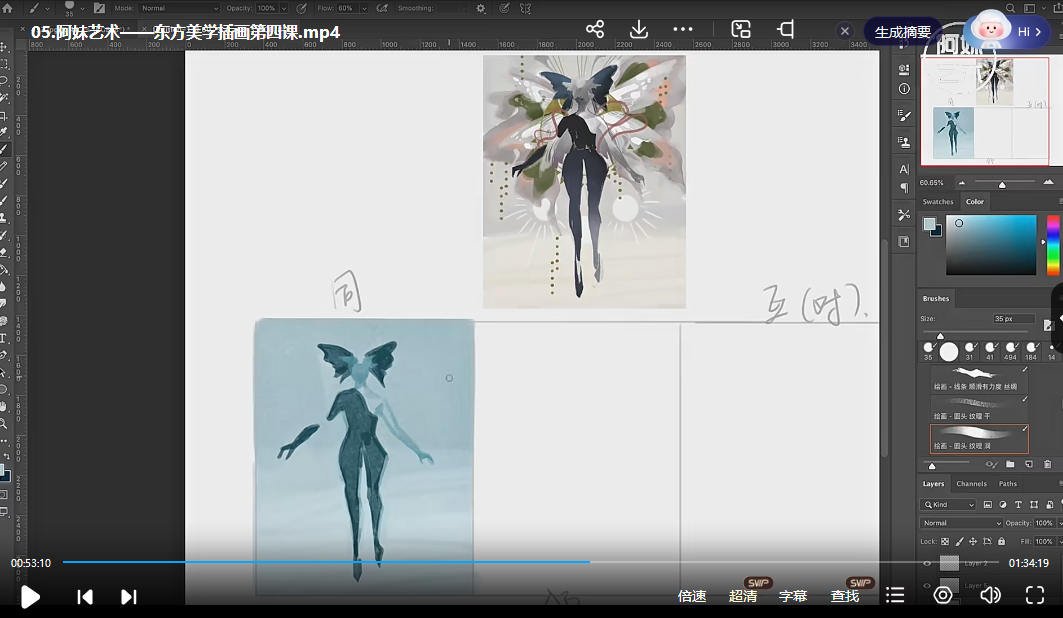1063x618 pixels.
Task: Click the 生成摘要 button
Action: coord(901,31)
